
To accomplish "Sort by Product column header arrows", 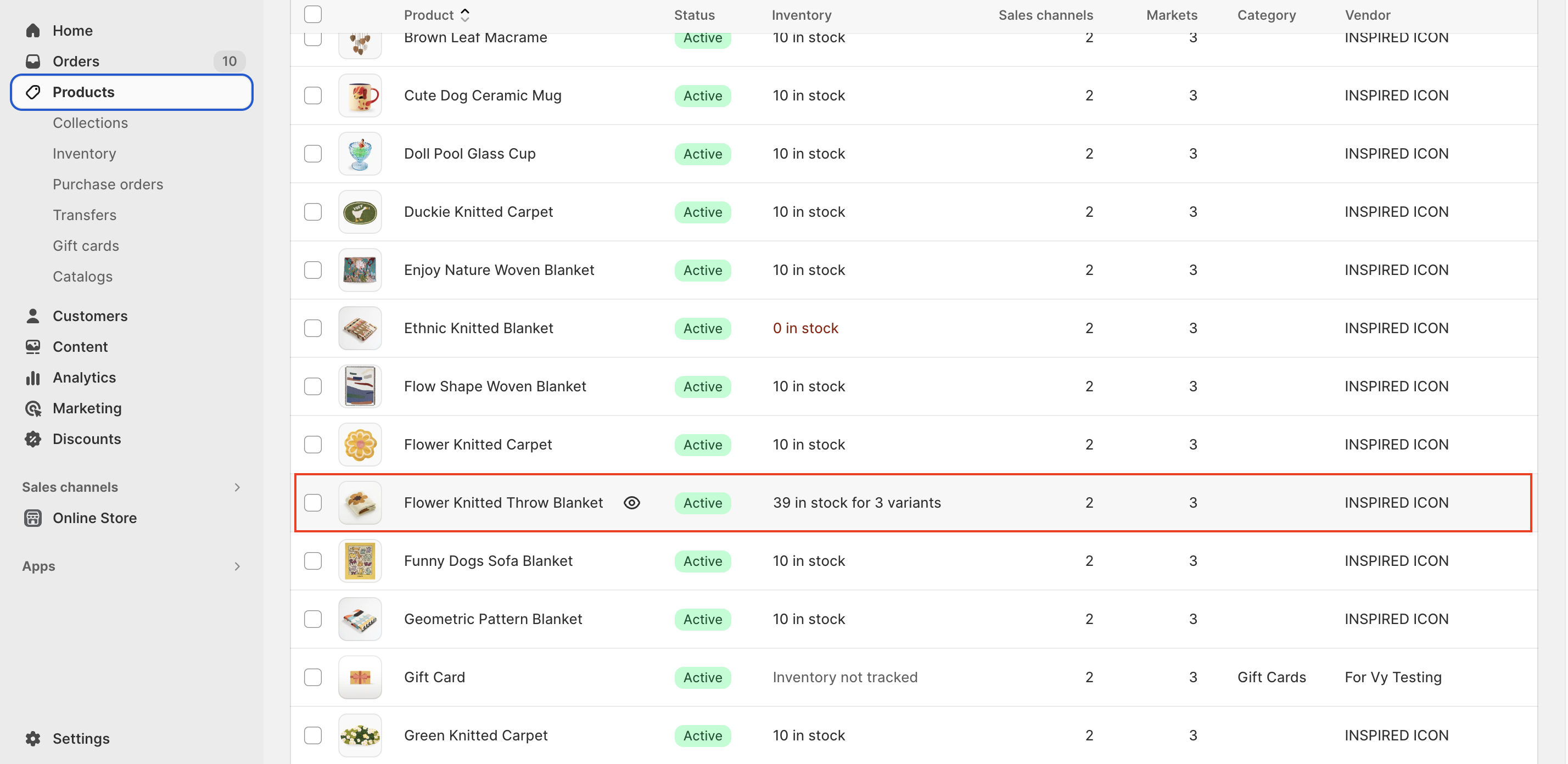I will (465, 15).
